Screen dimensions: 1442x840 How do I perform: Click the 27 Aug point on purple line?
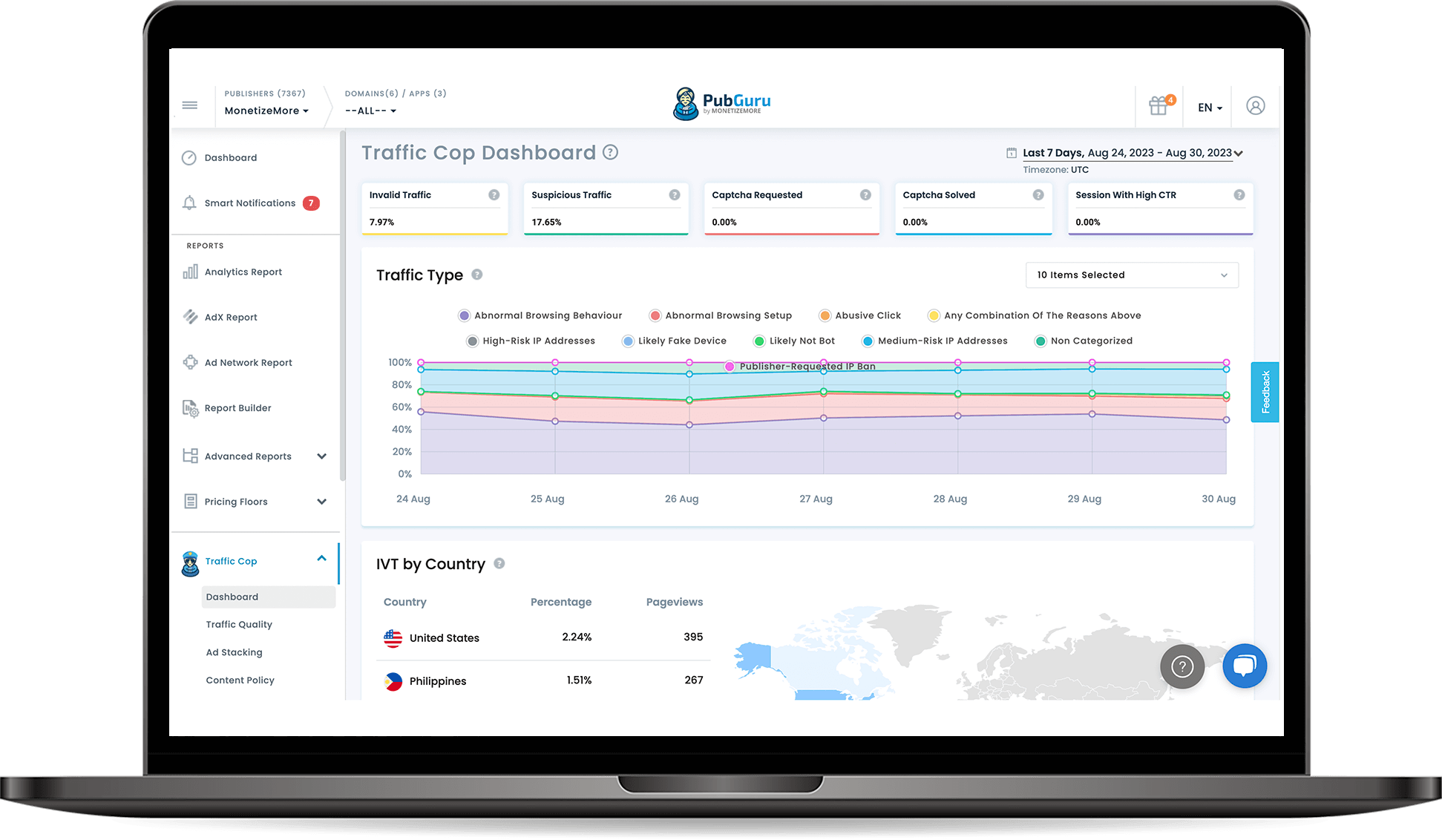tap(824, 418)
